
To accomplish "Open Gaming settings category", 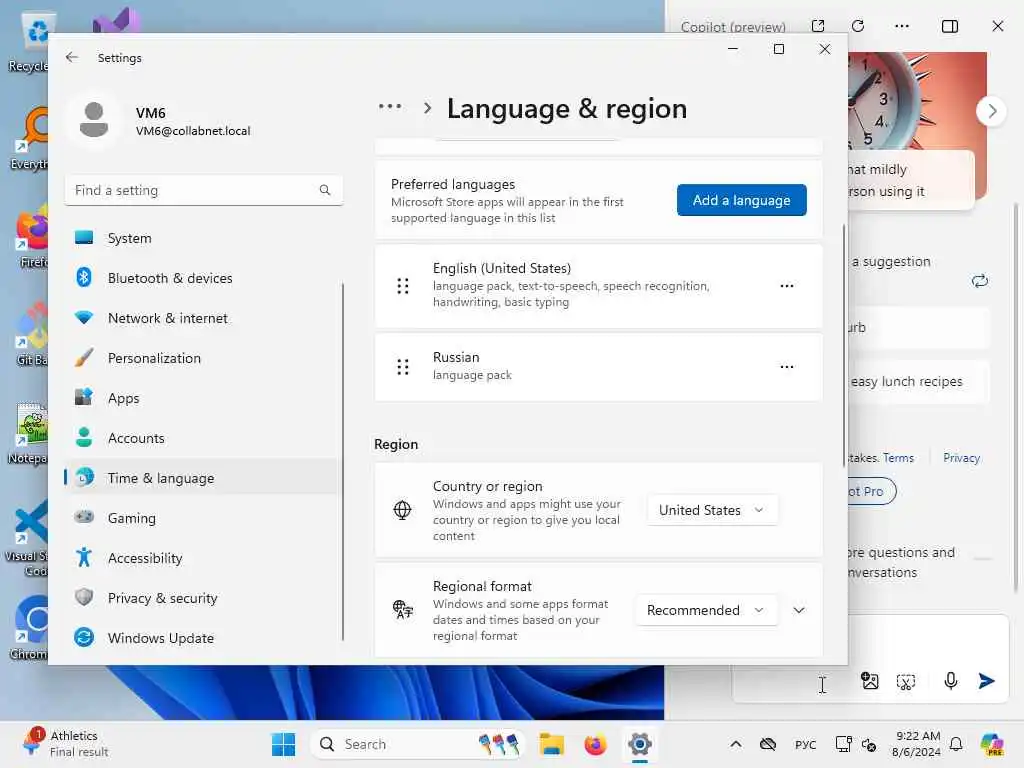I will (x=203, y=518).
